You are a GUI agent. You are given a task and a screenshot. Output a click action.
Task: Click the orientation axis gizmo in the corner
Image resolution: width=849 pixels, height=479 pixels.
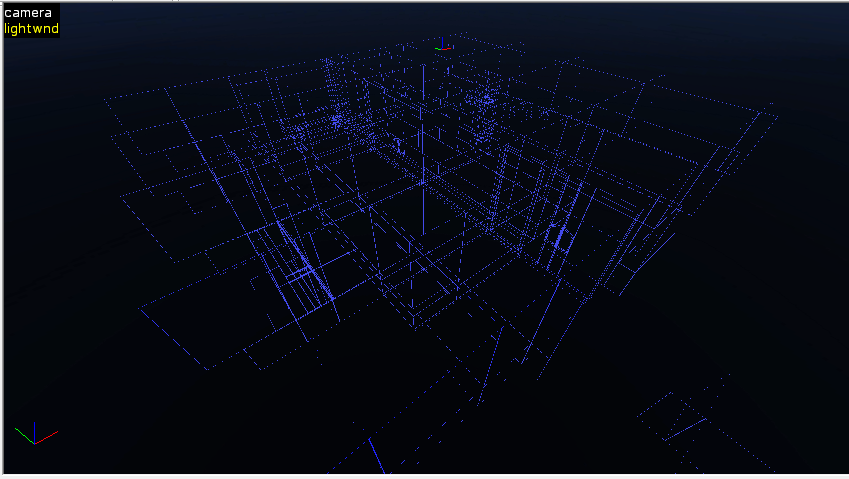click(x=35, y=435)
